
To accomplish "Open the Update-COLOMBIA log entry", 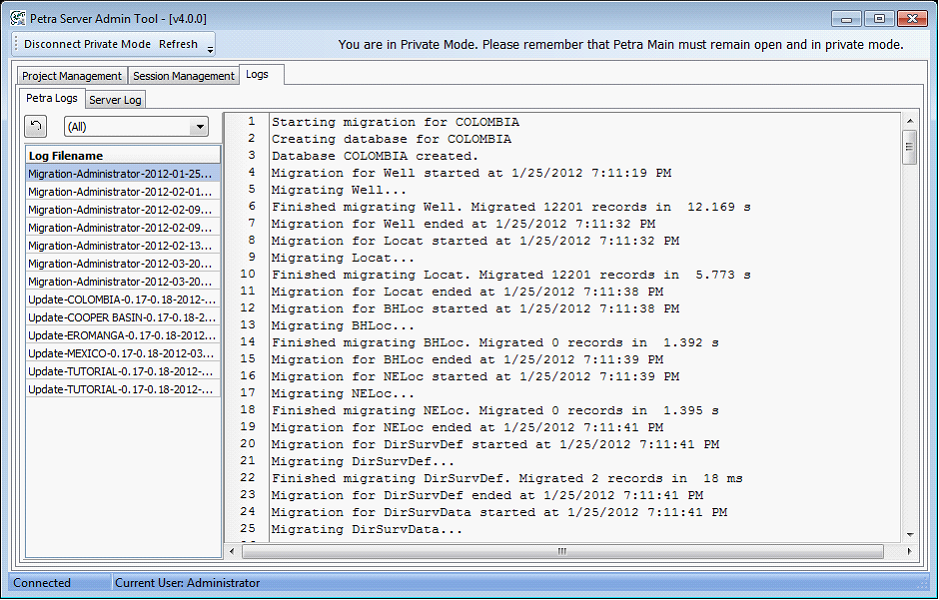I will point(121,300).
